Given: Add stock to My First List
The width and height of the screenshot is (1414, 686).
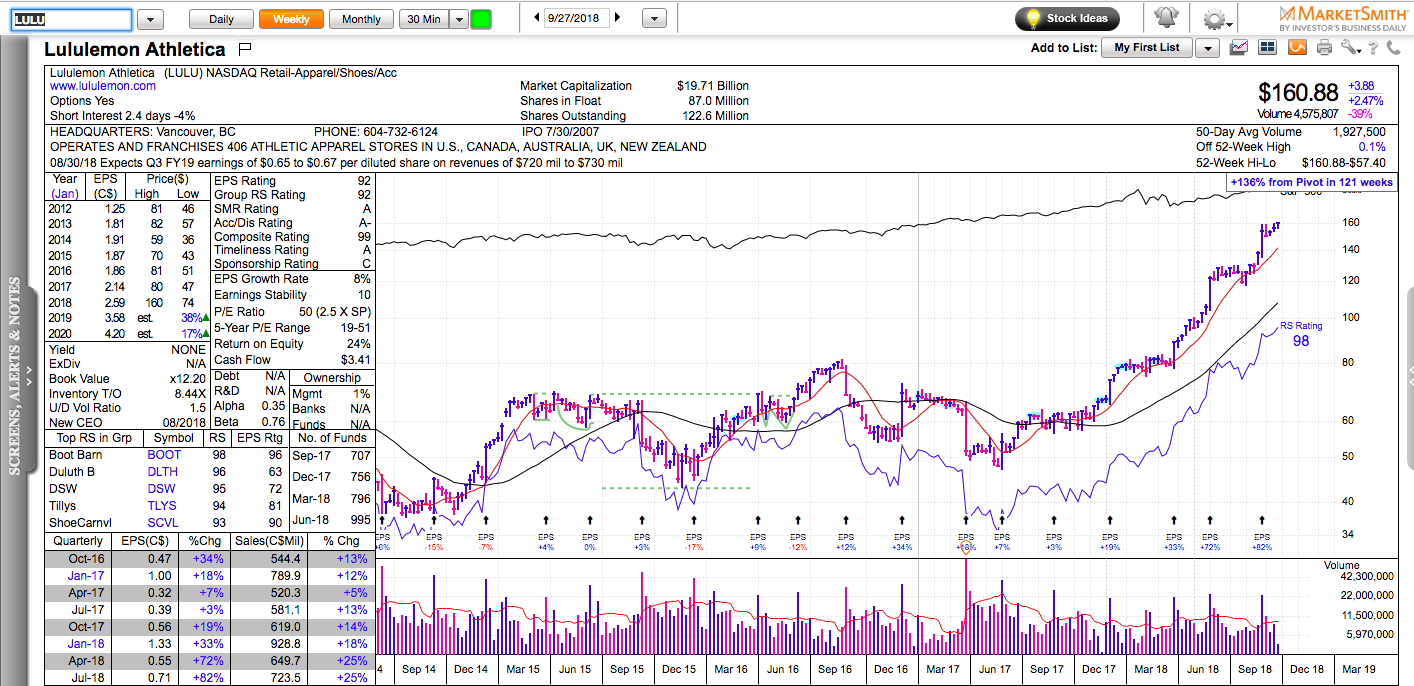Looking at the screenshot, I should (1147, 48).
